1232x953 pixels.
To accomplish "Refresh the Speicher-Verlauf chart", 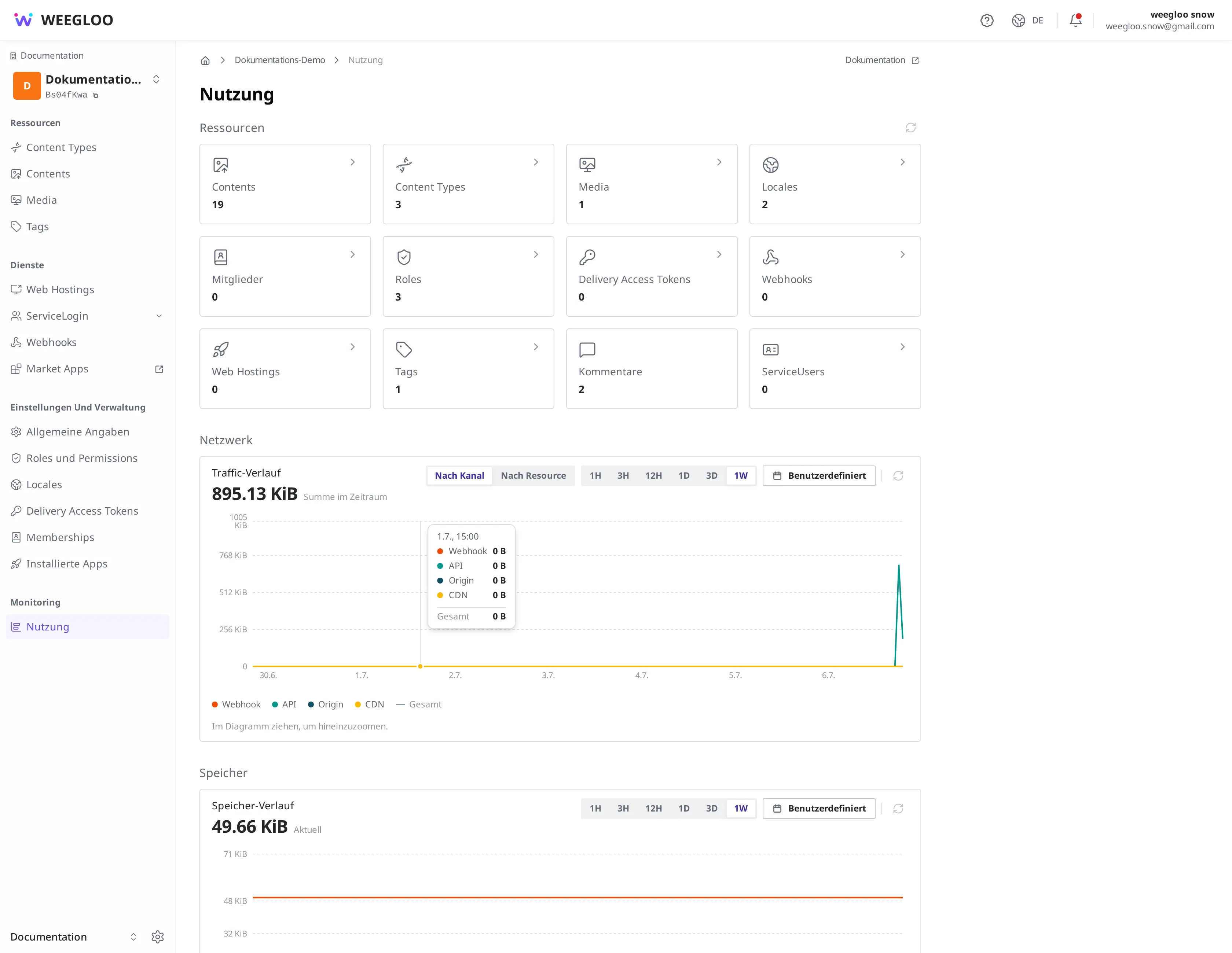I will 898,809.
